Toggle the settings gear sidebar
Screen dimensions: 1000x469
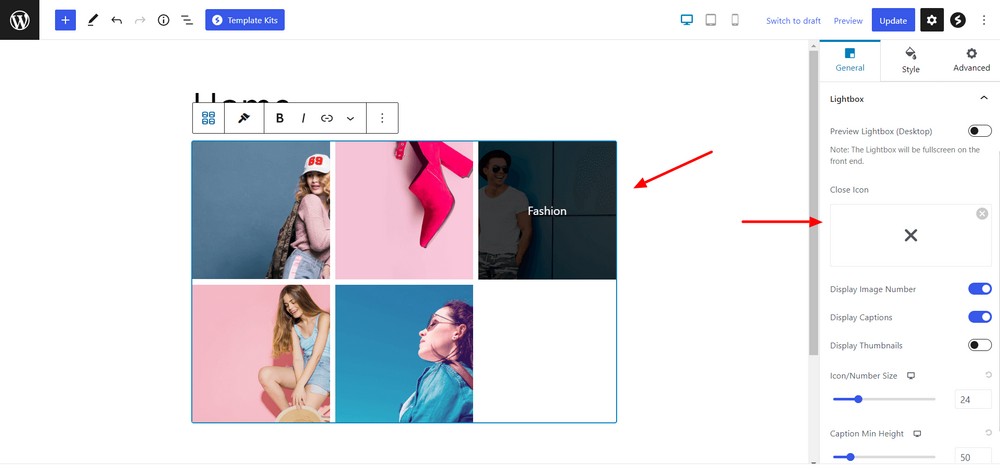tap(932, 20)
